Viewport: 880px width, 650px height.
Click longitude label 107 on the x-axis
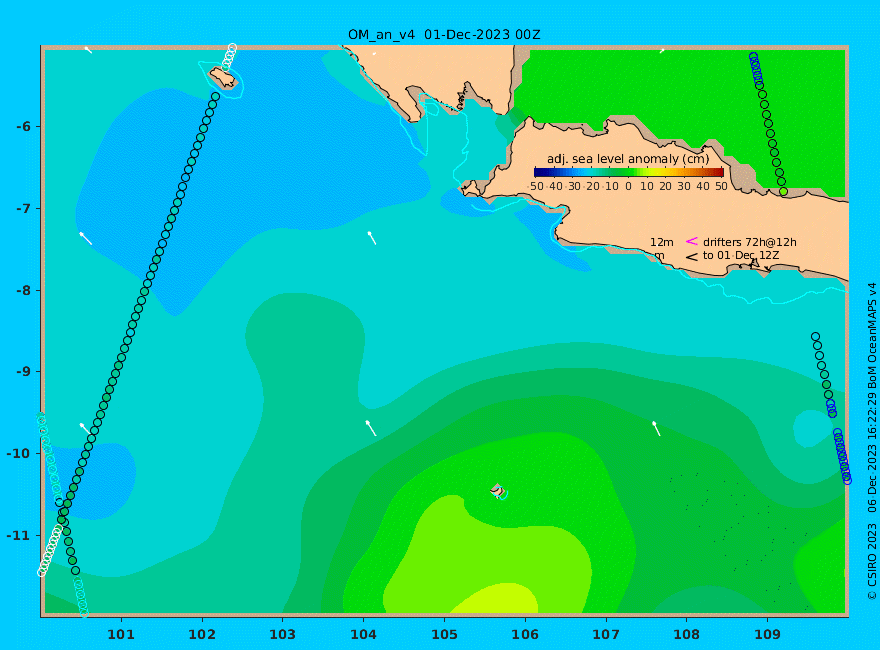click(606, 635)
